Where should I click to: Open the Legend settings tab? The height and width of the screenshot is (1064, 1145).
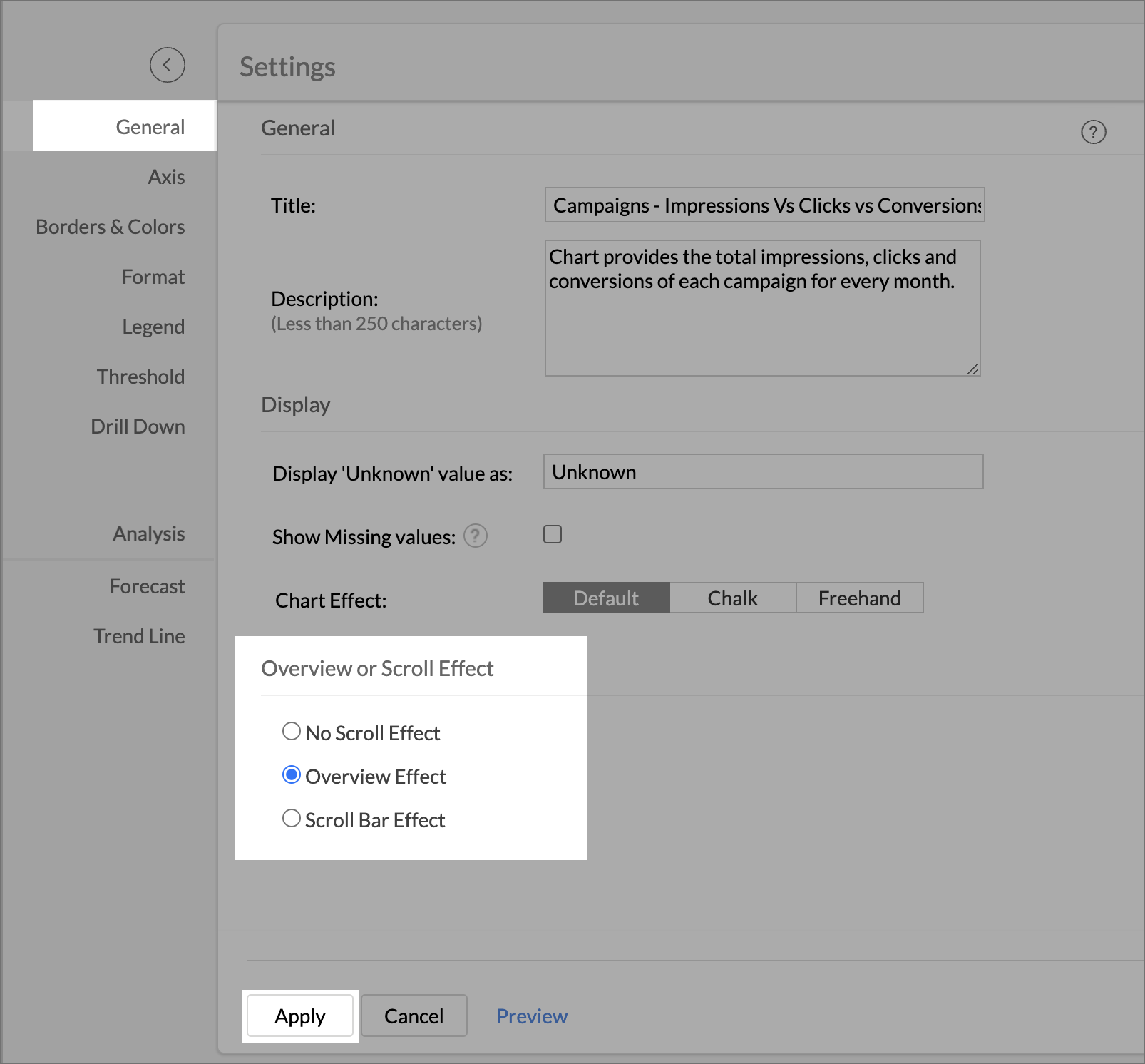point(153,327)
